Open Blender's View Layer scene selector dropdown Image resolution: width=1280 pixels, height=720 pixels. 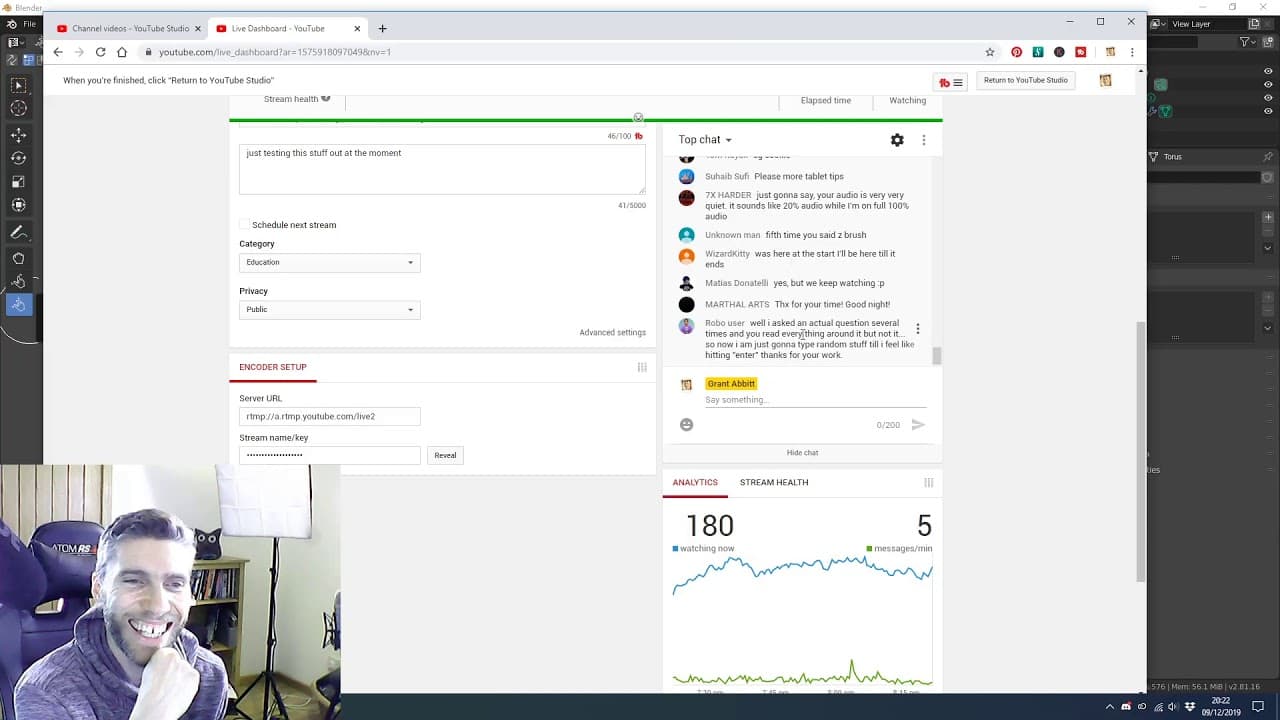coord(1159,24)
